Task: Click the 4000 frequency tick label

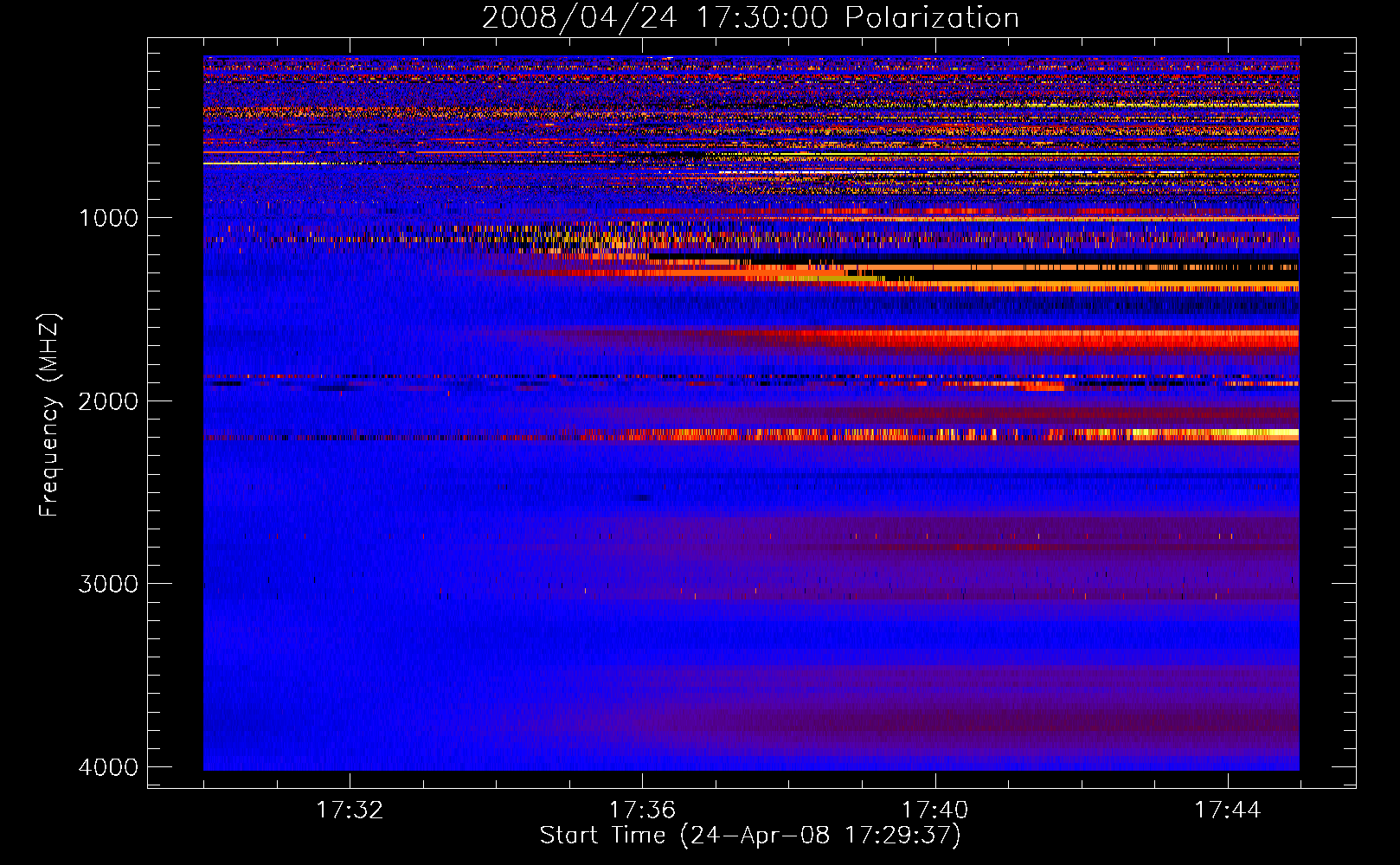Action: [108, 767]
